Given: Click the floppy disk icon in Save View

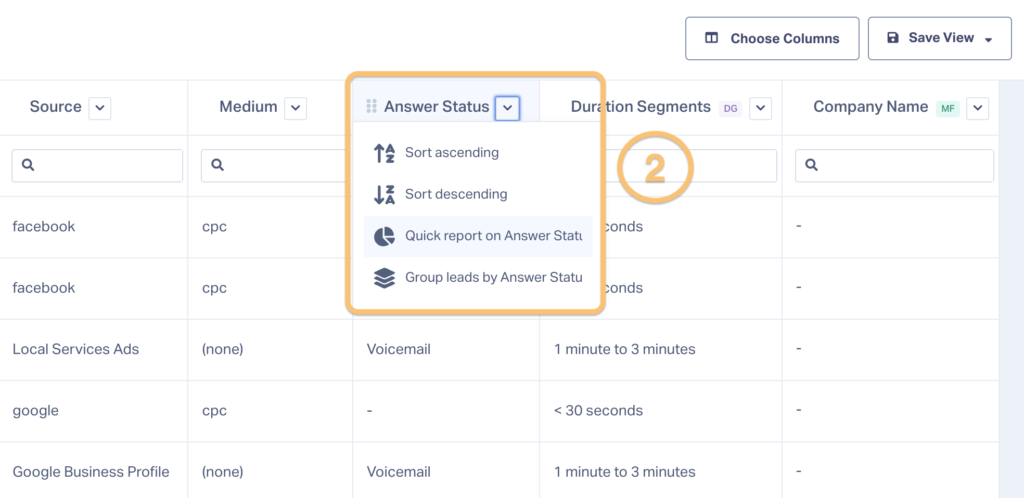Looking at the screenshot, I should 892,38.
